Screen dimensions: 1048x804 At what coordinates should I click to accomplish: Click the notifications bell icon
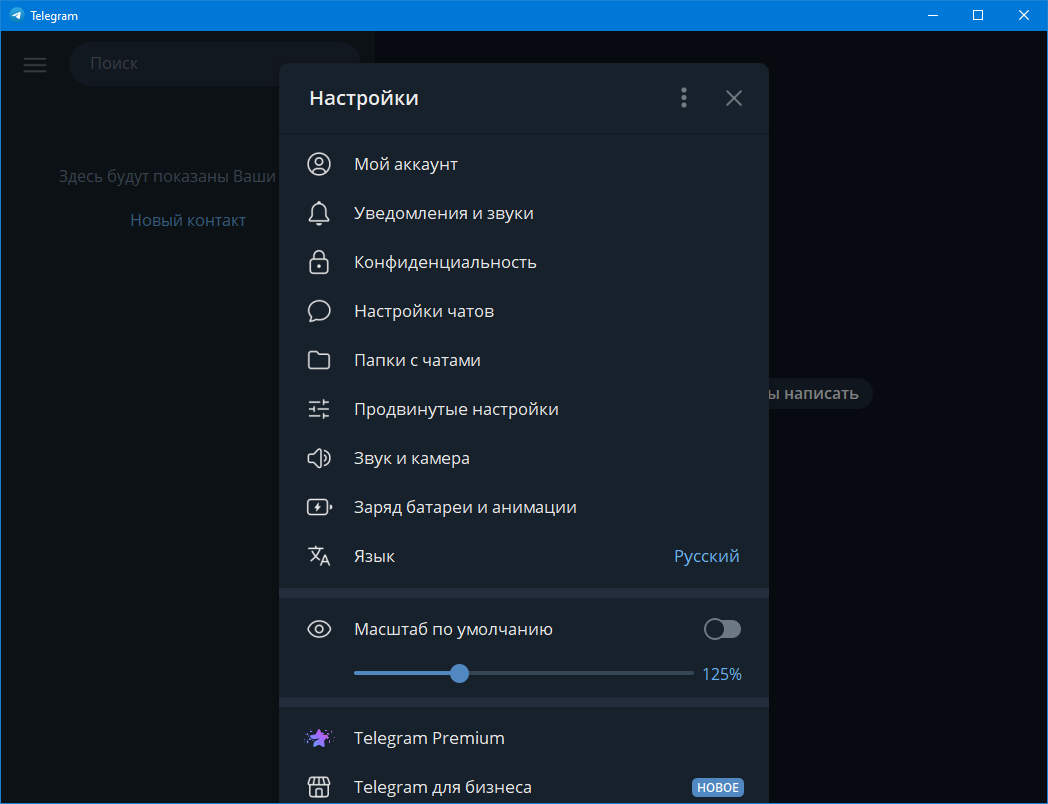tap(319, 213)
